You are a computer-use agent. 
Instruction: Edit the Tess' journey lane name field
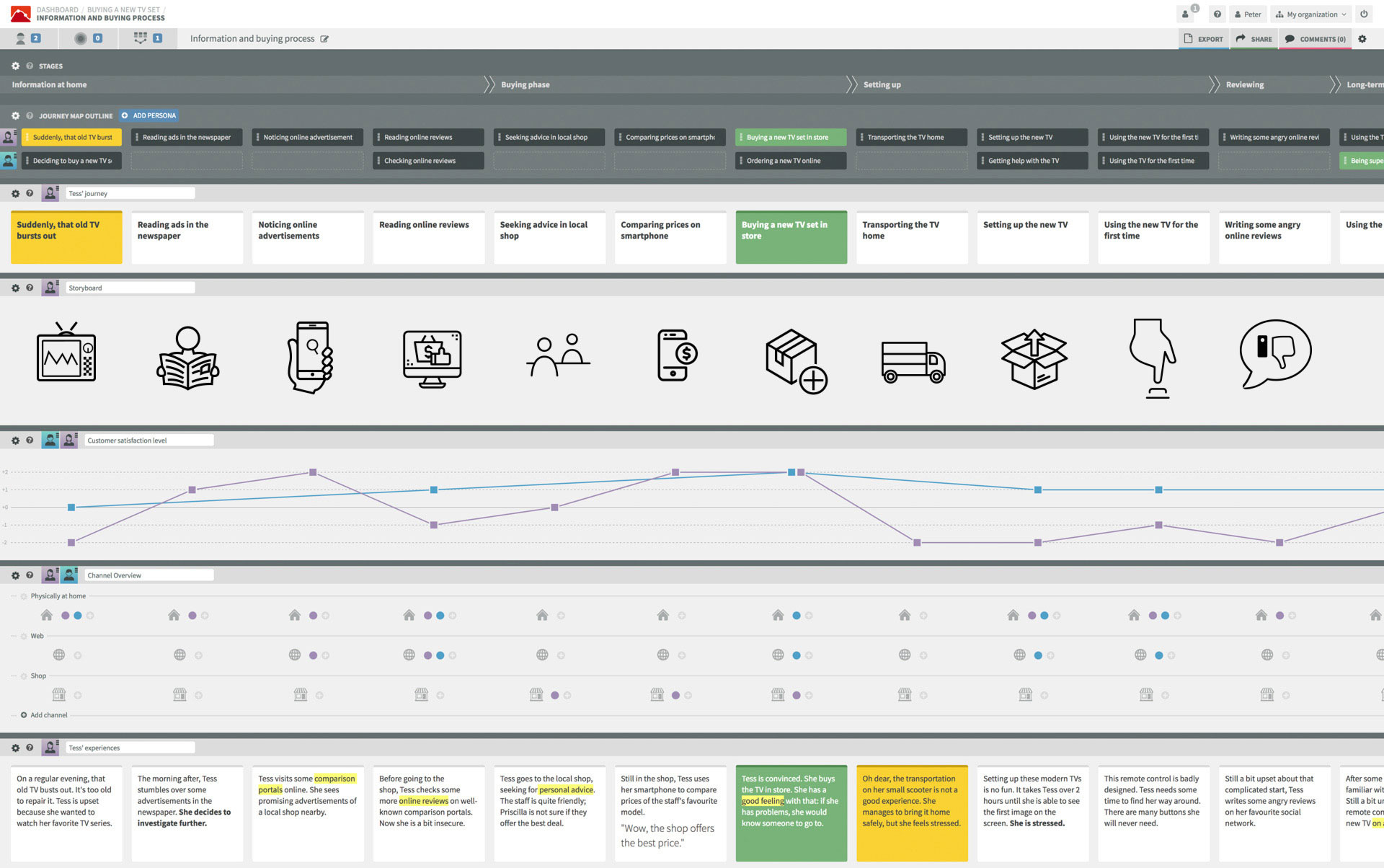[x=130, y=193]
